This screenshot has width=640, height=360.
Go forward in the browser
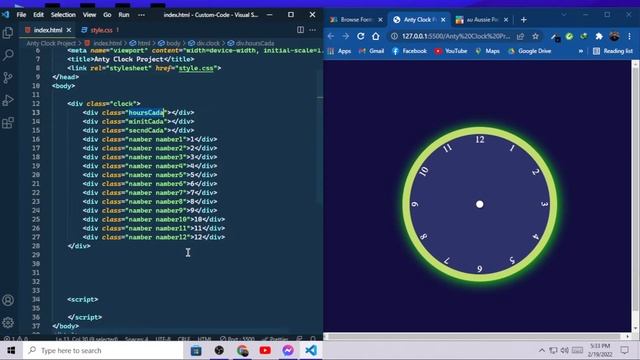pyautogui.click(x=345, y=36)
